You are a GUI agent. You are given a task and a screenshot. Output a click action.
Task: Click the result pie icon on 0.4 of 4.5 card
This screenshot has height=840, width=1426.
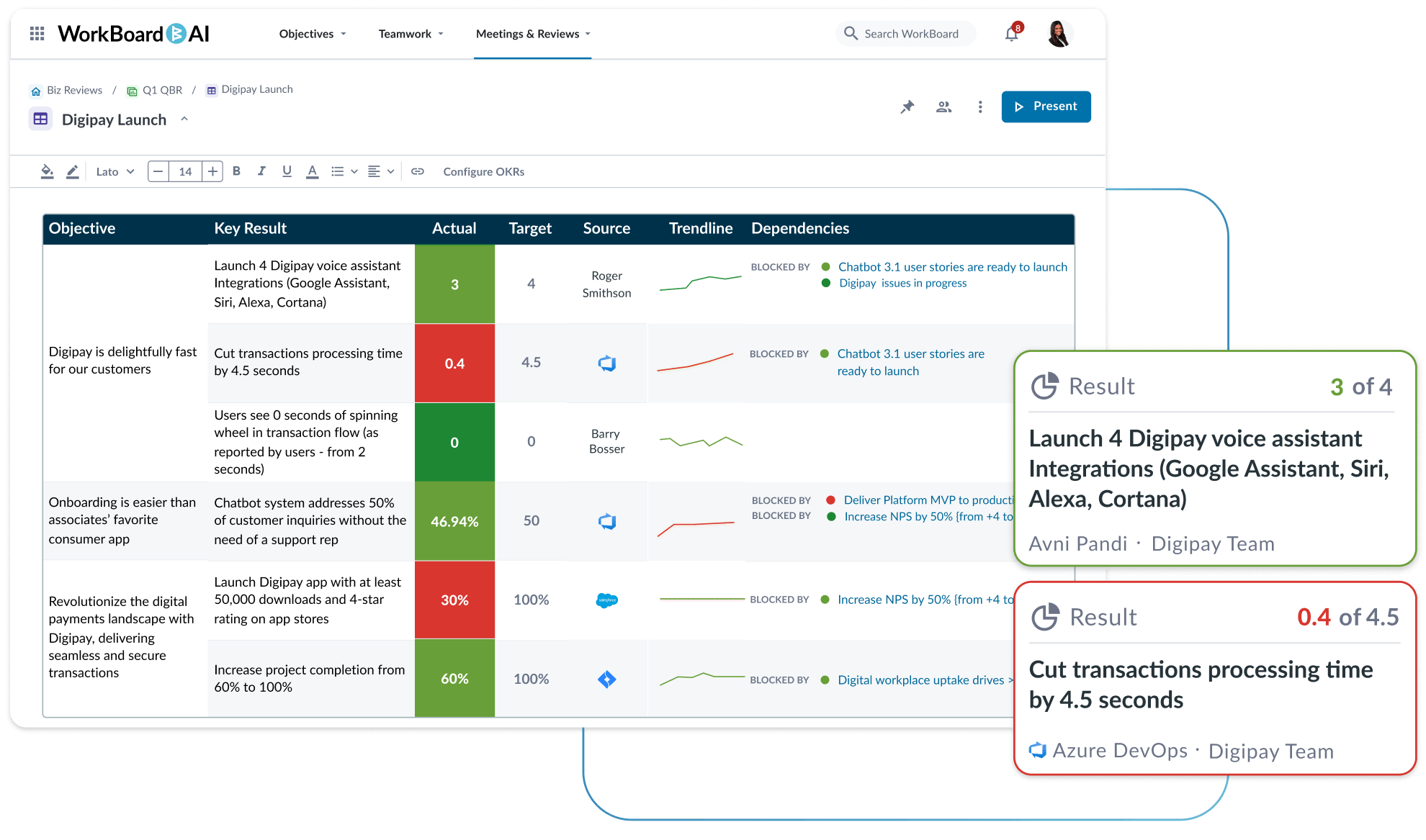pos(1044,617)
